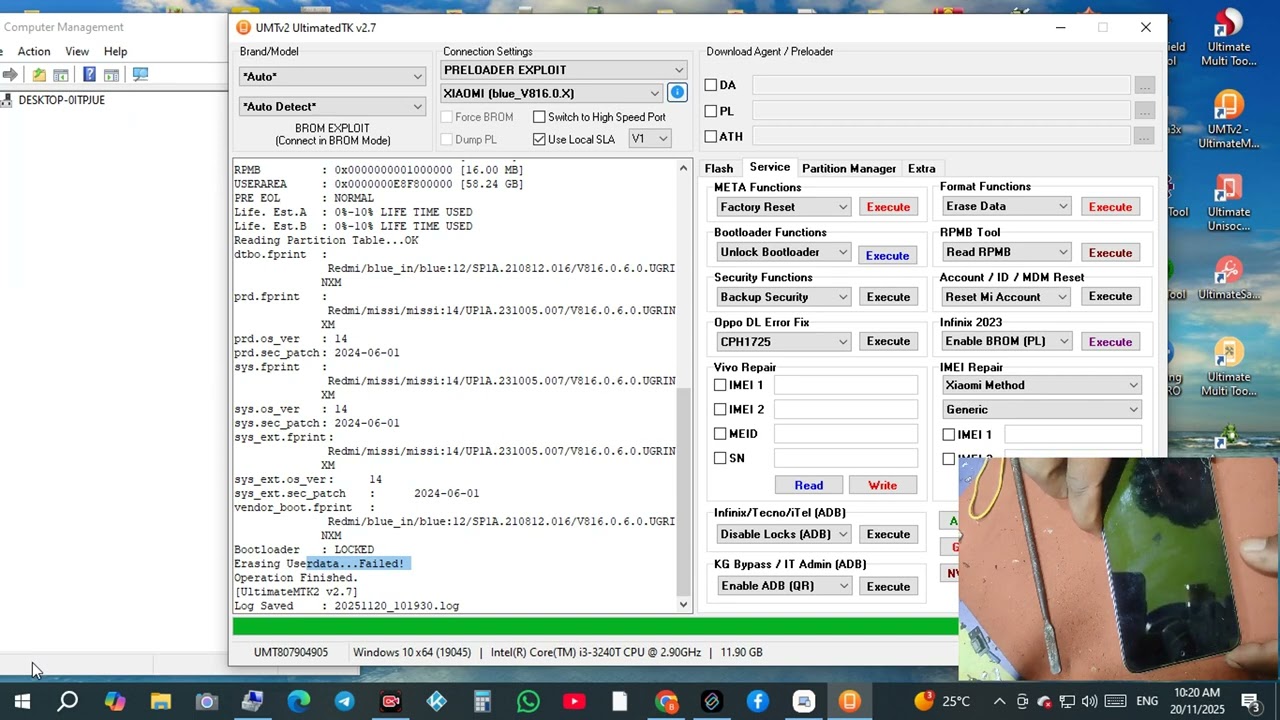
Task: Click the DA file browse button
Action: pos(1144,85)
